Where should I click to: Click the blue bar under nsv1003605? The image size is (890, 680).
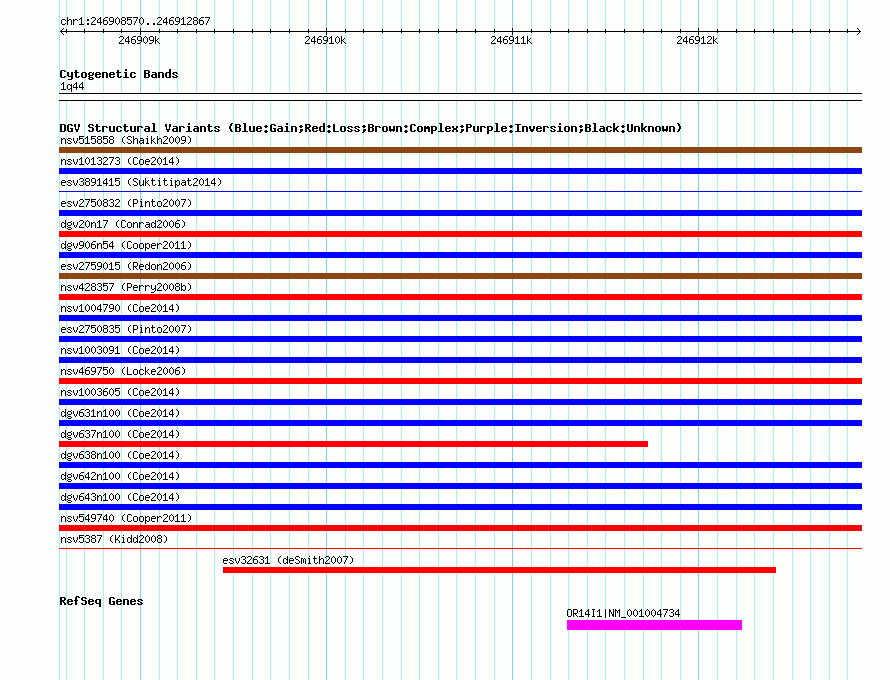[460, 402]
